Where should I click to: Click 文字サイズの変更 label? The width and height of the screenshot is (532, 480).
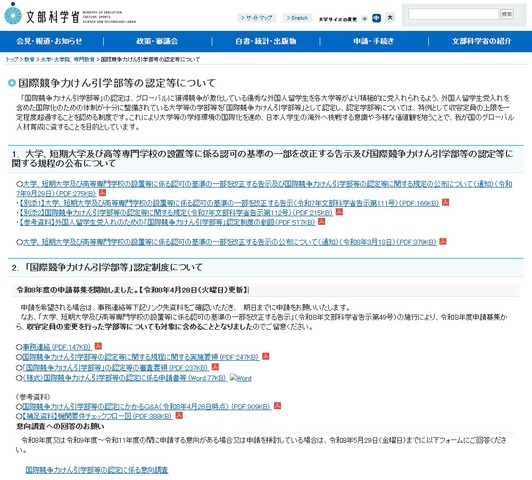[x=338, y=19]
